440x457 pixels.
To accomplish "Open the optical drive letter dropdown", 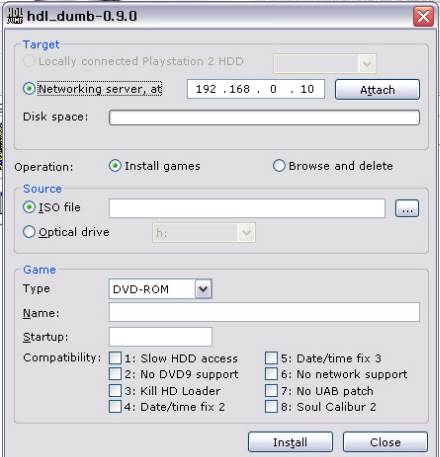I will (x=246, y=232).
